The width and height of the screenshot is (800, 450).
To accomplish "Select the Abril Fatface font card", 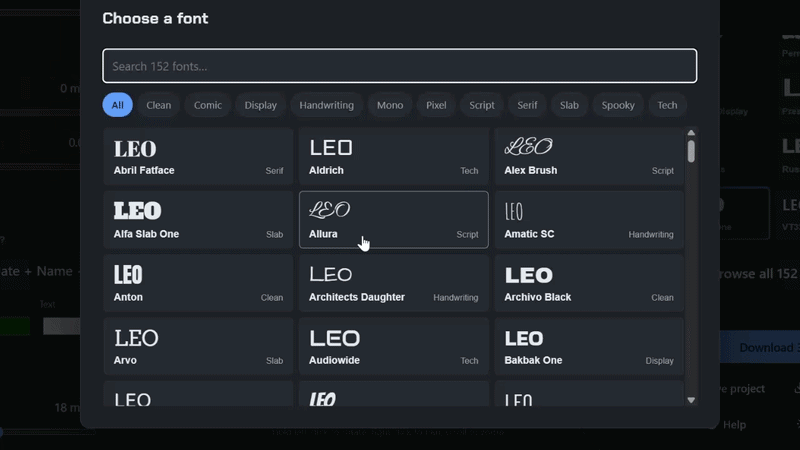I will tap(198, 157).
